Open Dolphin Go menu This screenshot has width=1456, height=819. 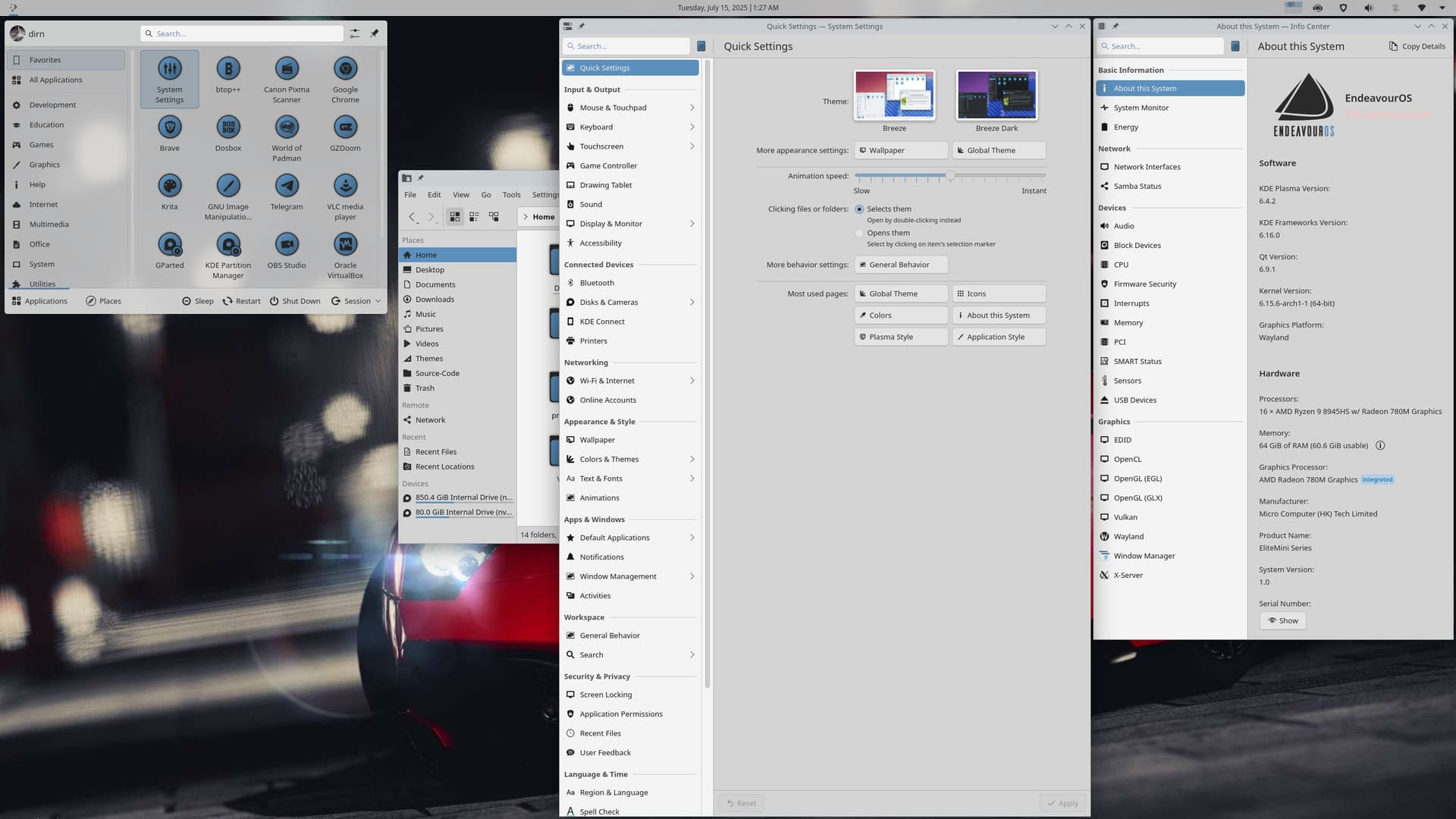[486, 195]
